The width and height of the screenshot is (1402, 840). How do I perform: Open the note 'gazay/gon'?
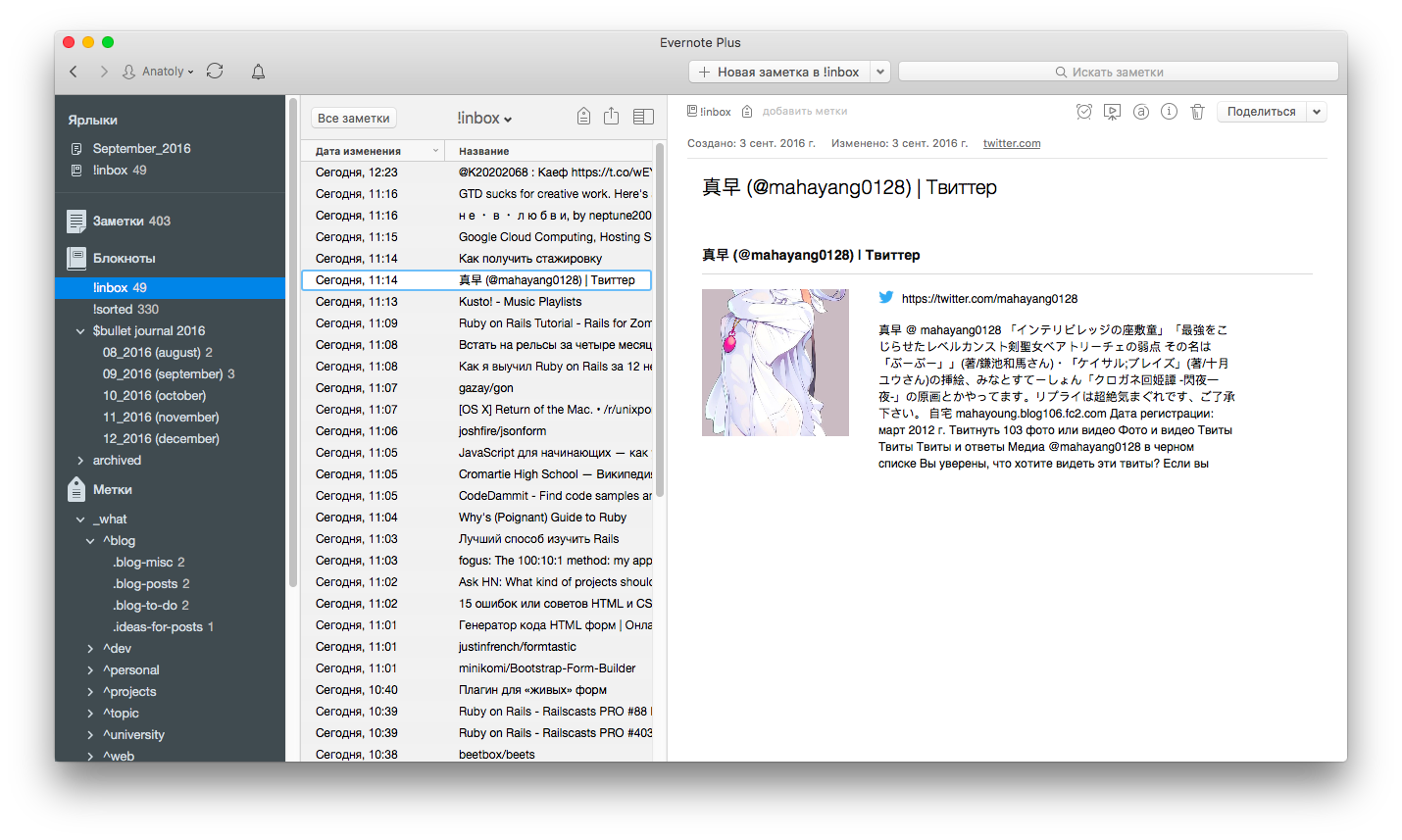(476, 388)
